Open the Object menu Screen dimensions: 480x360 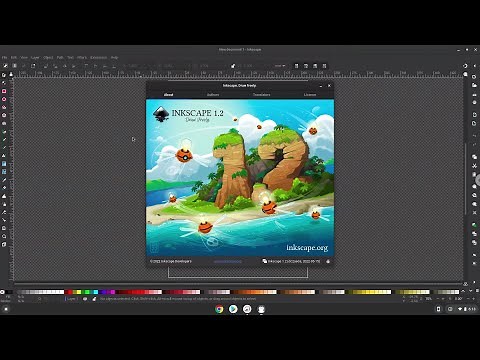[48, 58]
